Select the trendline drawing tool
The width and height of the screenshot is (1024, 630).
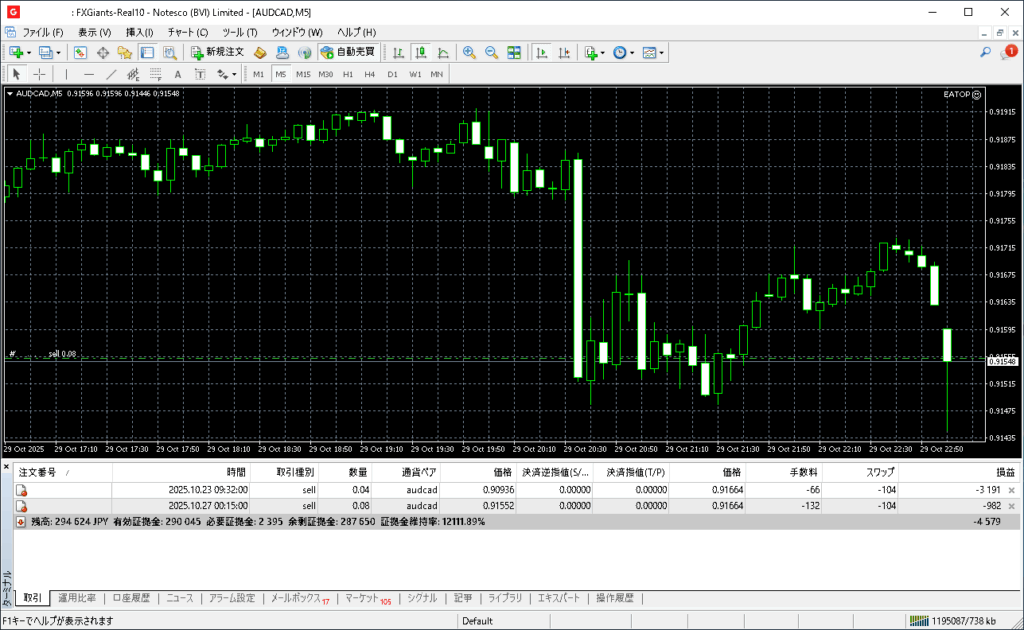(111, 74)
